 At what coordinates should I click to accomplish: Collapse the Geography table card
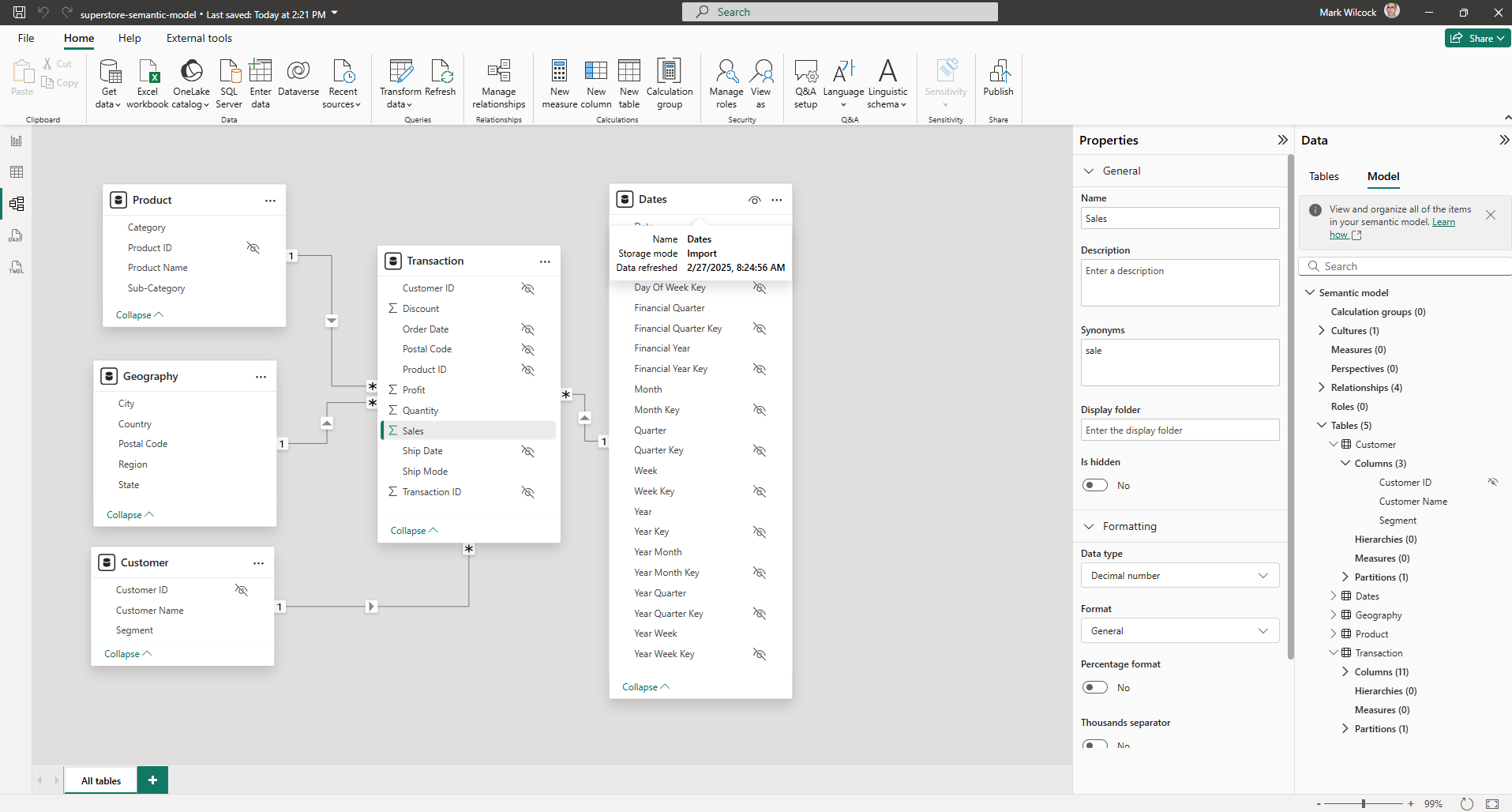click(x=129, y=514)
